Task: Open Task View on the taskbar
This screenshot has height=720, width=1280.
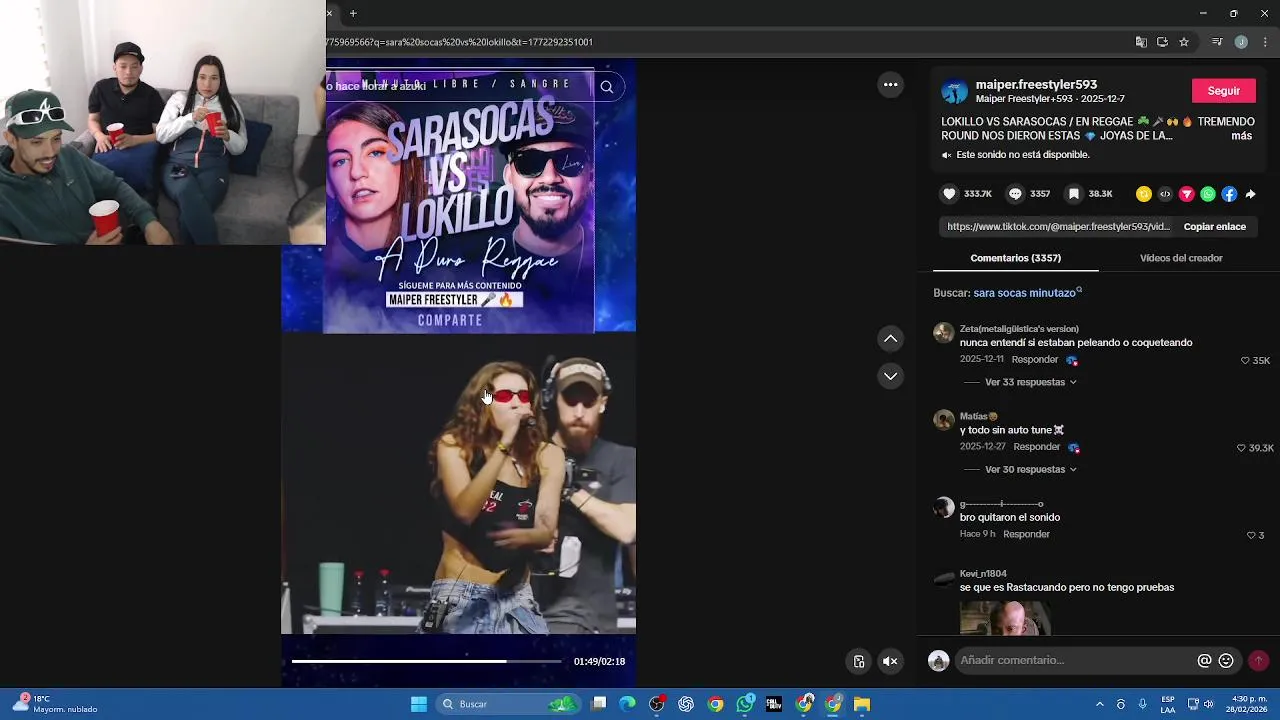Action: [598, 704]
